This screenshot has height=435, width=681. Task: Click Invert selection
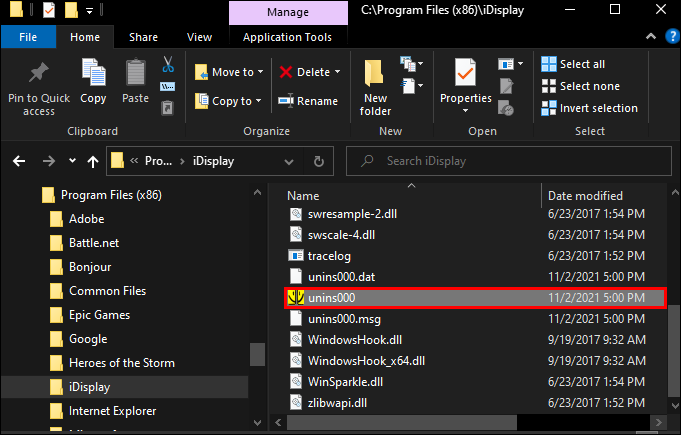[x=590, y=108]
